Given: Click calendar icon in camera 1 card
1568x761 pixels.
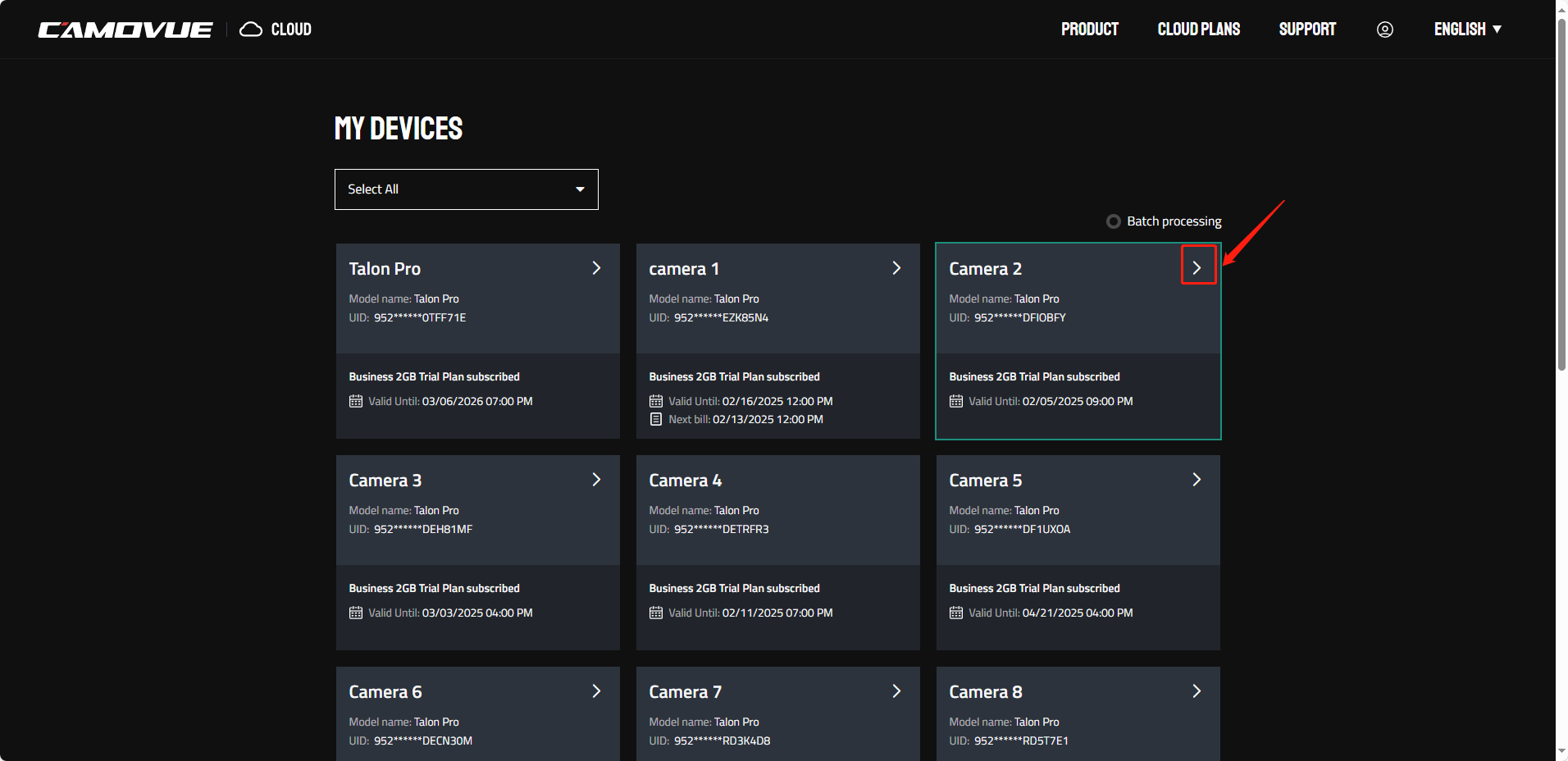Looking at the screenshot, I should click(x=656, y=401).
